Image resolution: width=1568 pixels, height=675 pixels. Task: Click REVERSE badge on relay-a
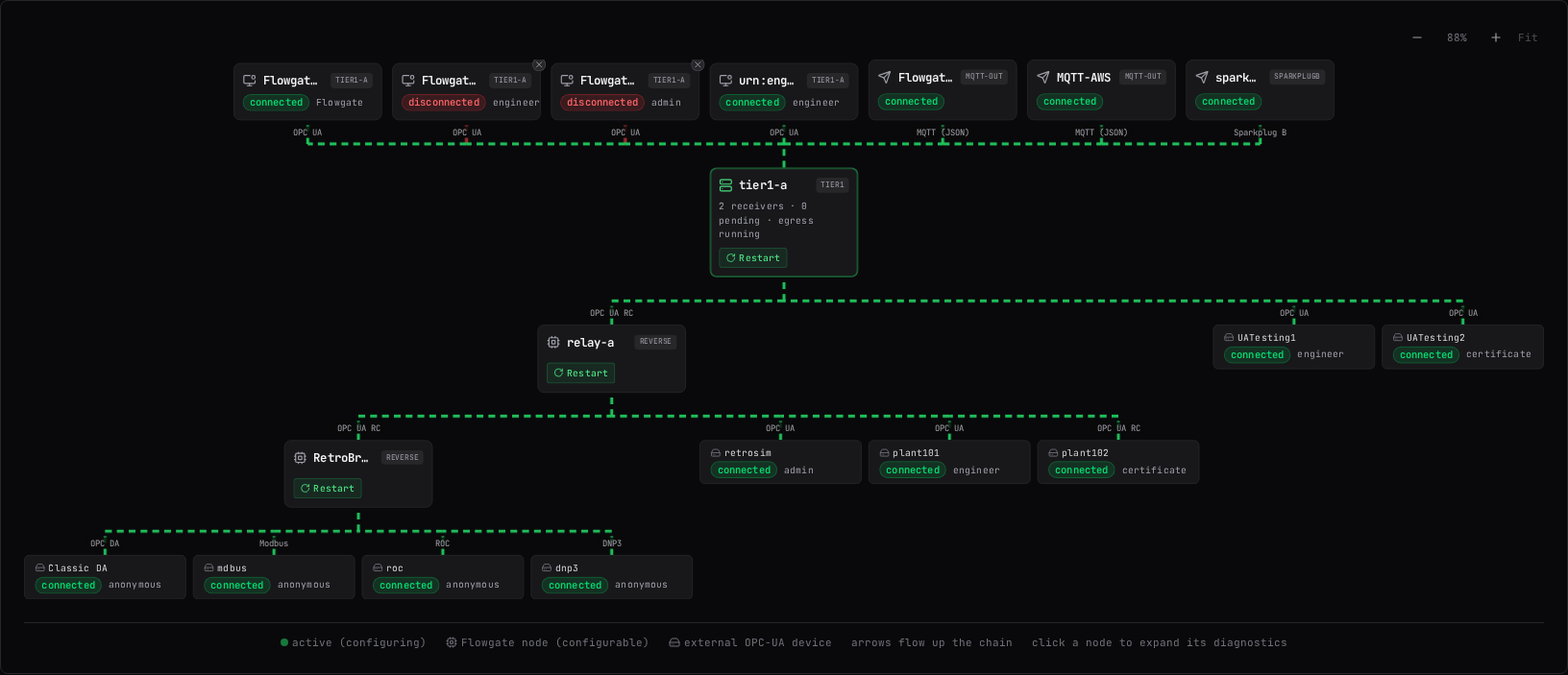coord(655,341)
